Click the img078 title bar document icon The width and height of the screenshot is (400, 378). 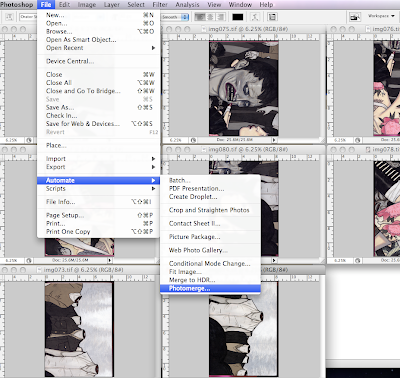[368, 150]
